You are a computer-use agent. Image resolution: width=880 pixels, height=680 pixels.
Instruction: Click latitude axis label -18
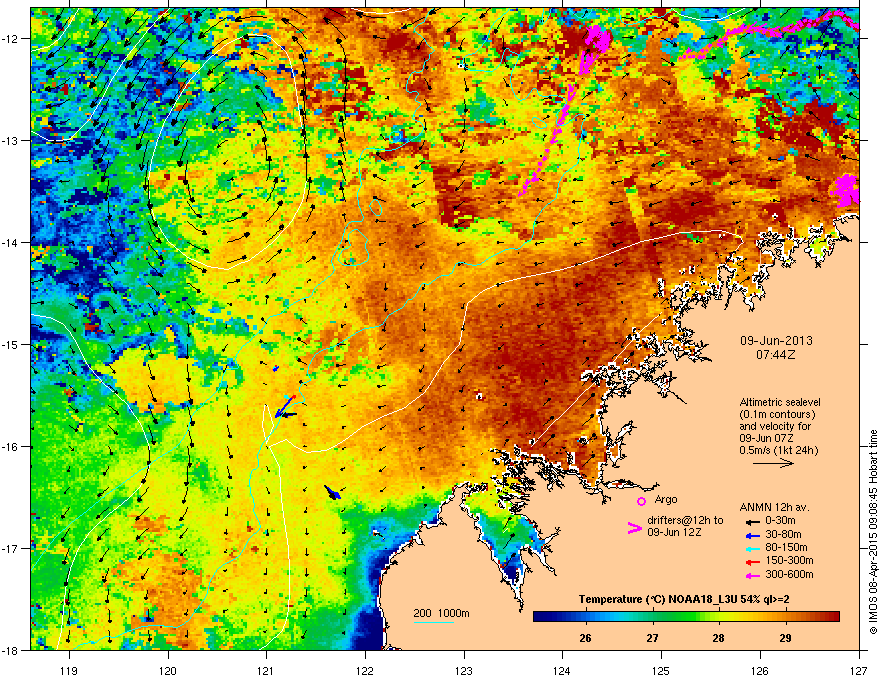10,650
